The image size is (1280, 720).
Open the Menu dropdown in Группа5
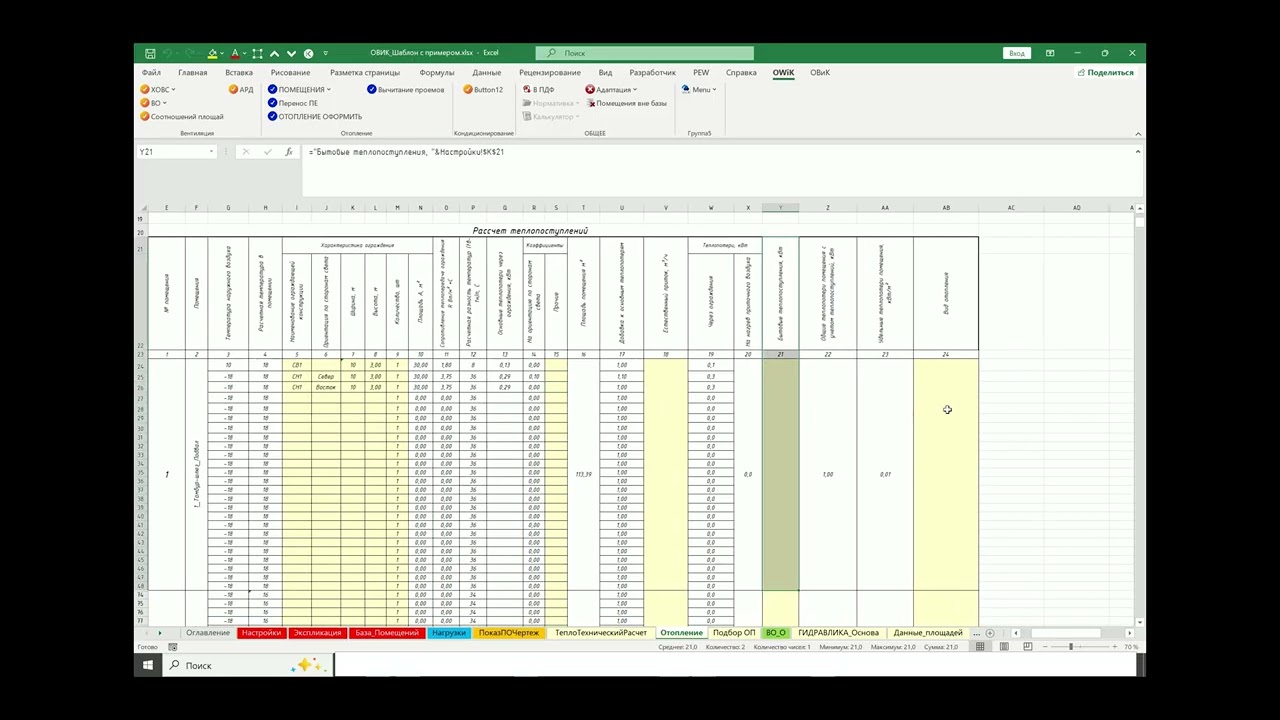[x=698, y=89]
